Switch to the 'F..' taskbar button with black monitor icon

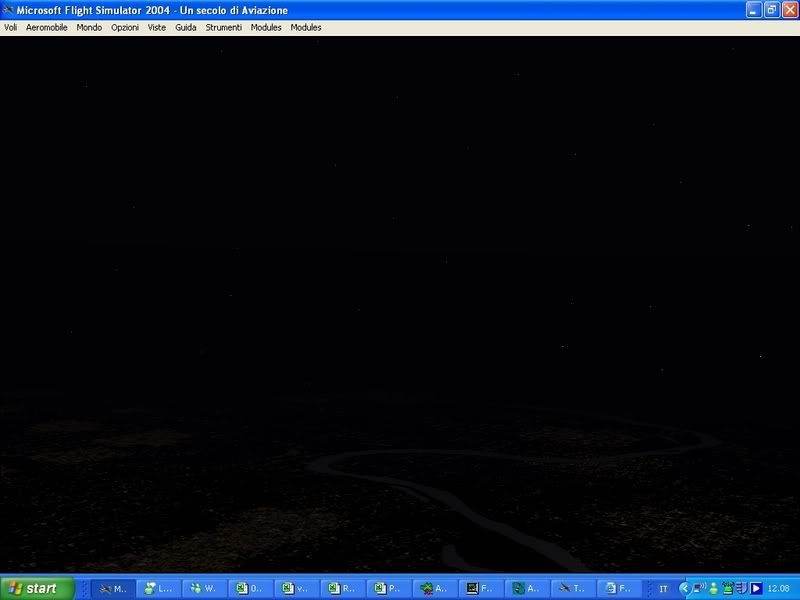481,589
